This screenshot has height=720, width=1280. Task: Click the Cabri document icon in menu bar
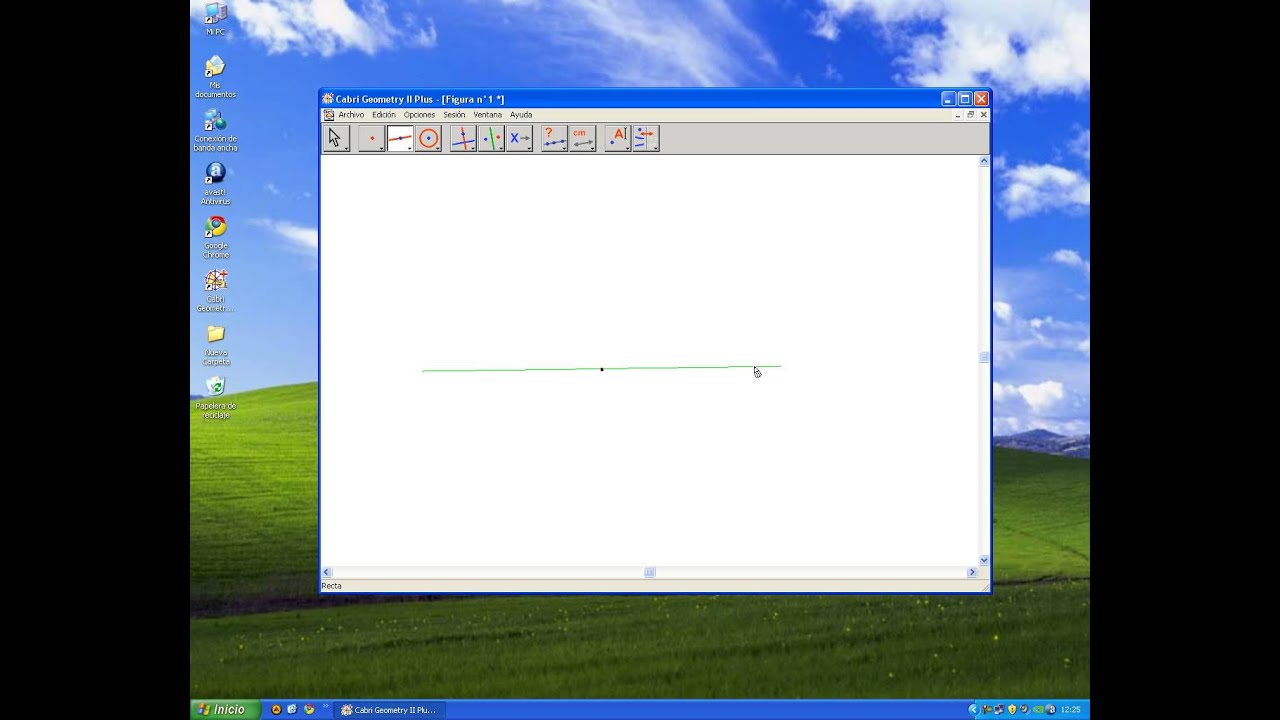(328, 115)
